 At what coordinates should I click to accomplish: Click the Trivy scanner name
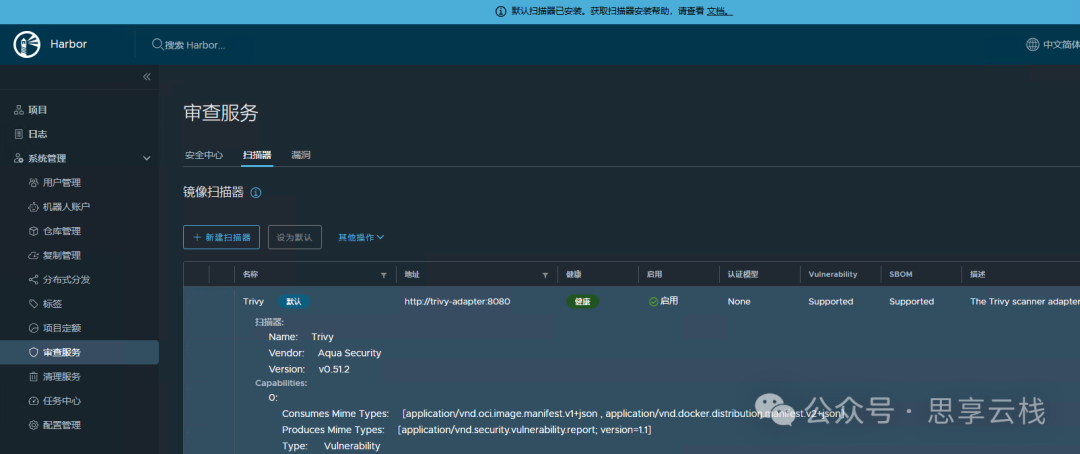coord(253,302)
